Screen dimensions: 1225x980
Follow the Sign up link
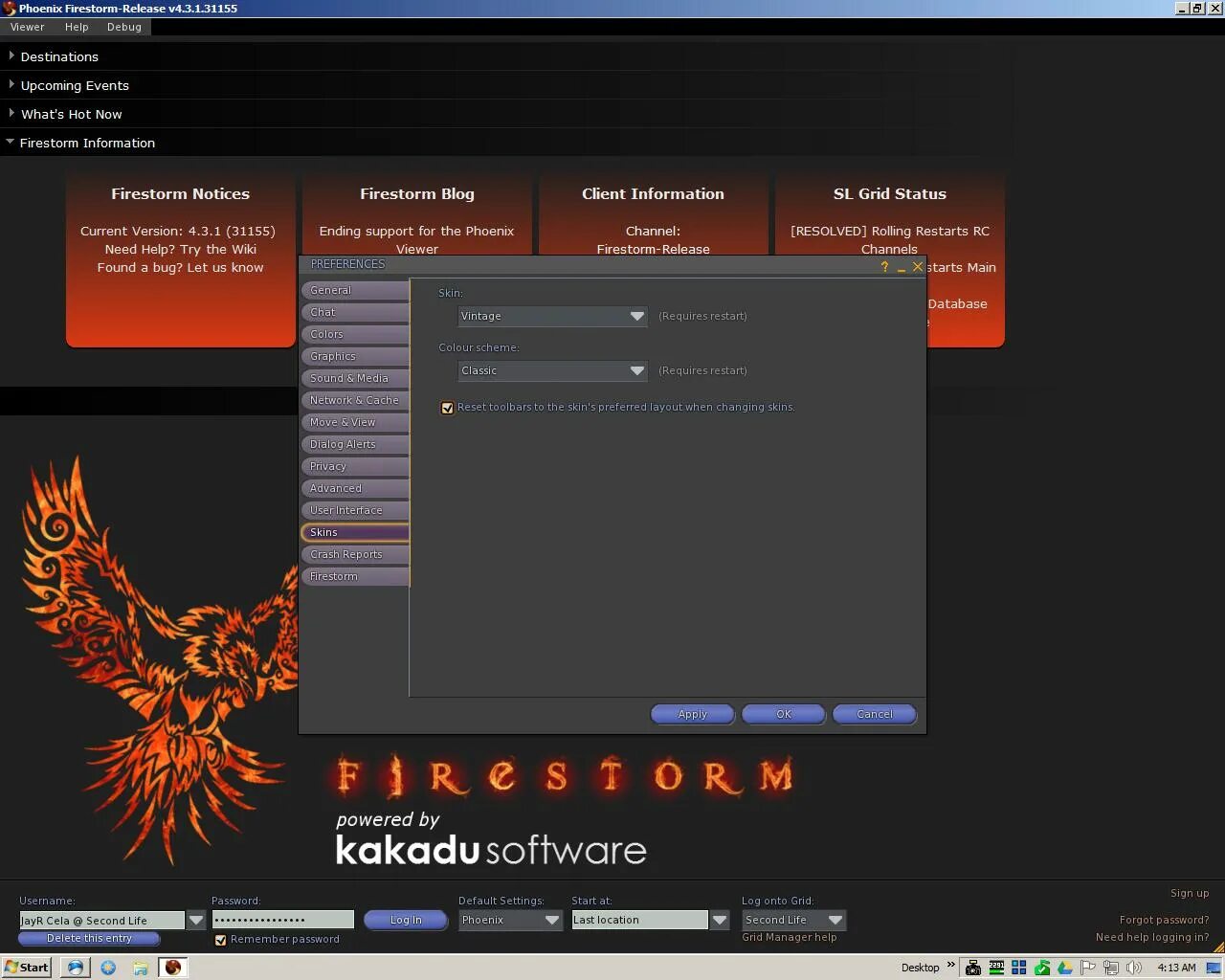1190,893
